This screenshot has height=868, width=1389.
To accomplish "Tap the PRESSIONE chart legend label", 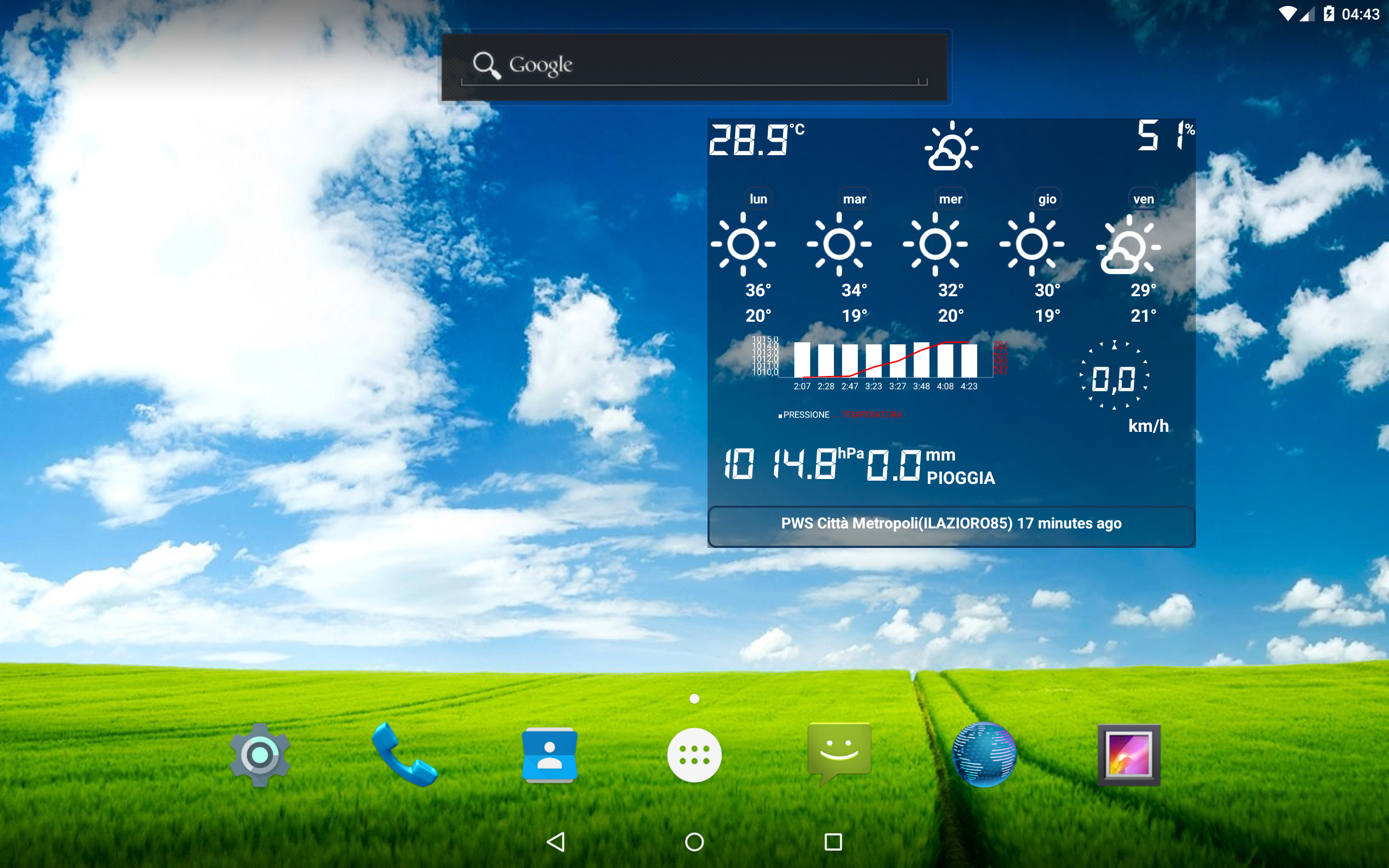I will (x=805, y=415).
